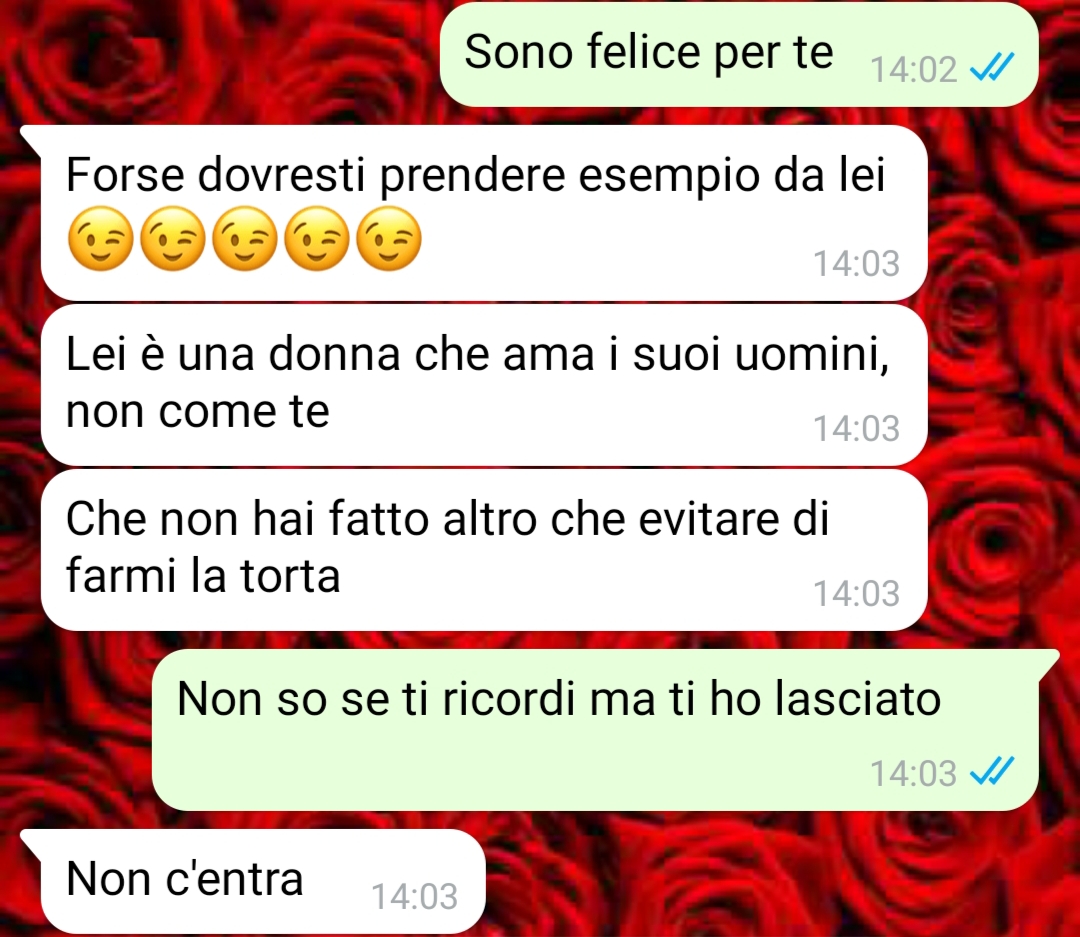
Task: Tap the 'Sono felice per te' message
Action: pyautogui.click(x=738, y=54)
